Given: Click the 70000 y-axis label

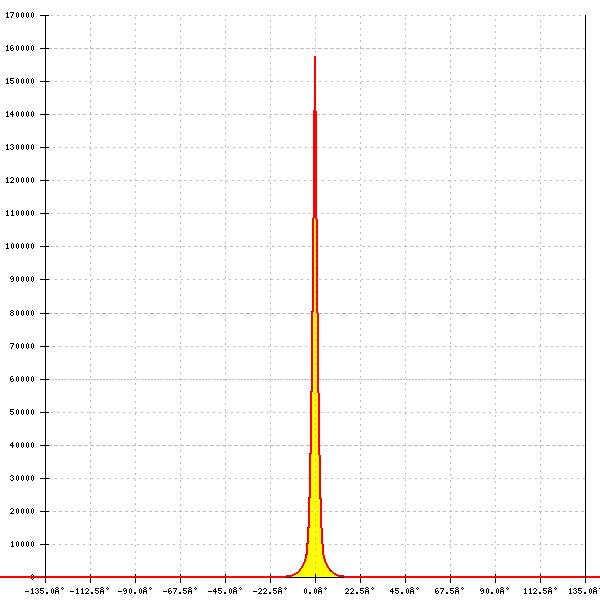Looking at the screenshot, I should pos(22,346).
